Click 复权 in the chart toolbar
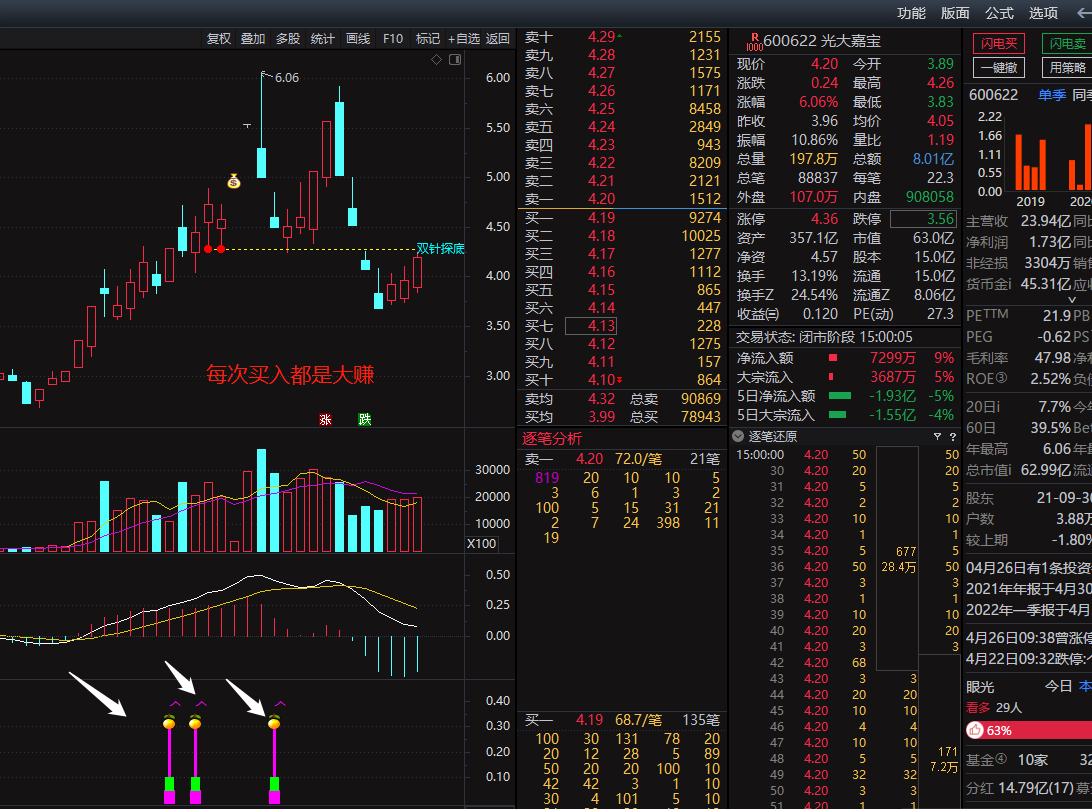 [219, 38]
